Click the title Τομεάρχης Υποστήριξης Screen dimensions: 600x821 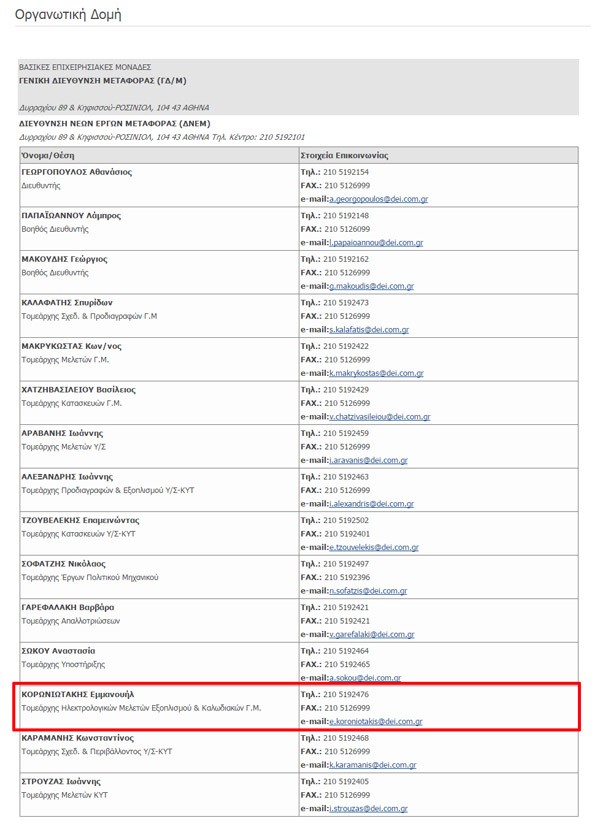click(63, 664)
